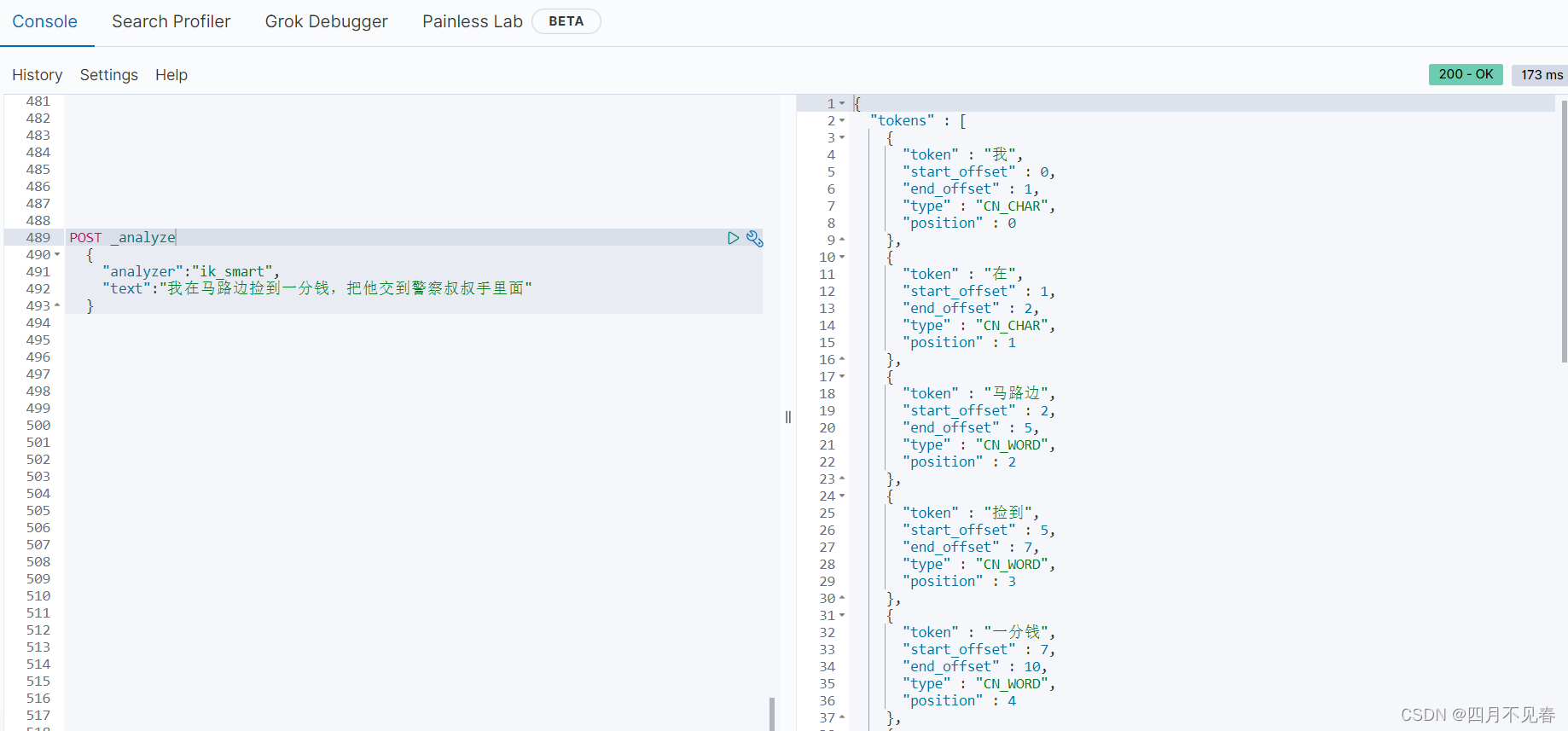Click the output pane vertical scrollbar
The width and height of the screenshot is (1568, 731).
pos(1564,230)
